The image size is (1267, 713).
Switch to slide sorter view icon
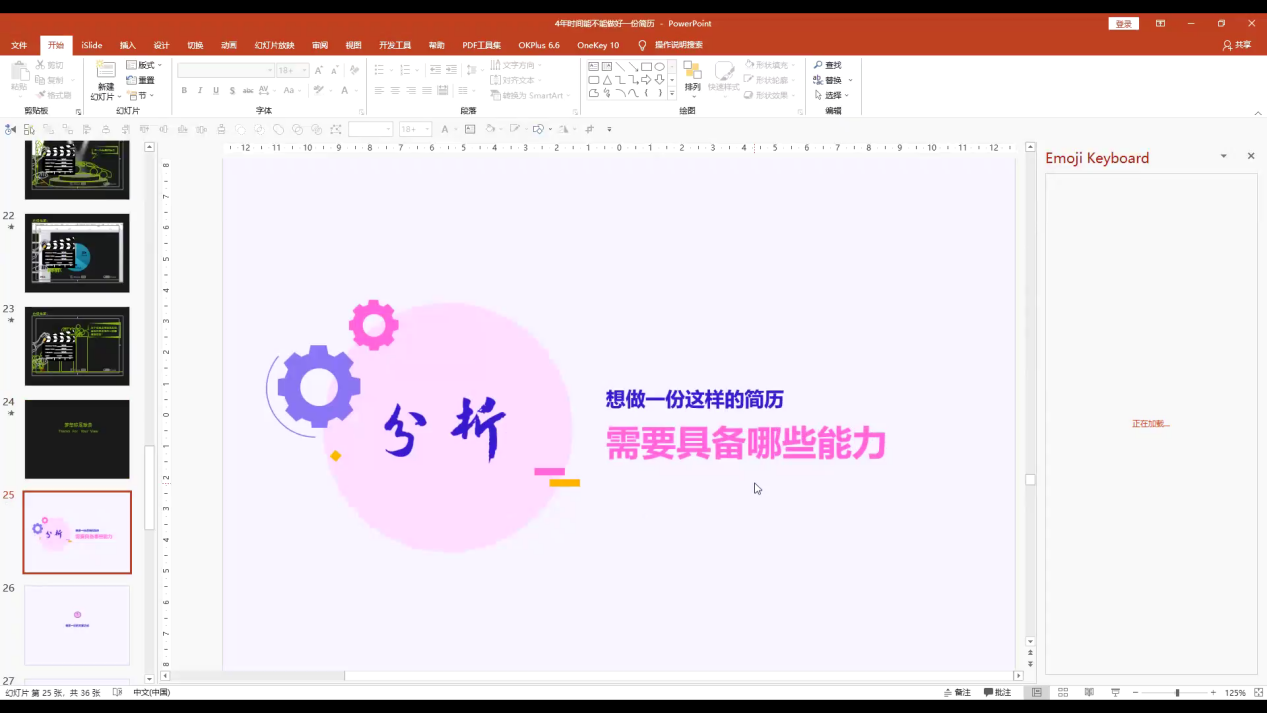point(1063,692)
